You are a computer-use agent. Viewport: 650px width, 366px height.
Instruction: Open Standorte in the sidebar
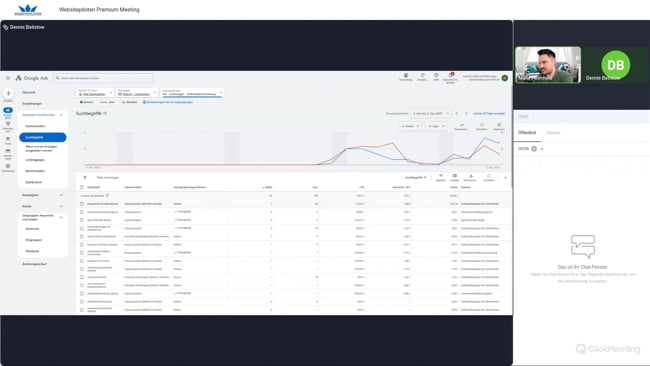click(32, 251)
